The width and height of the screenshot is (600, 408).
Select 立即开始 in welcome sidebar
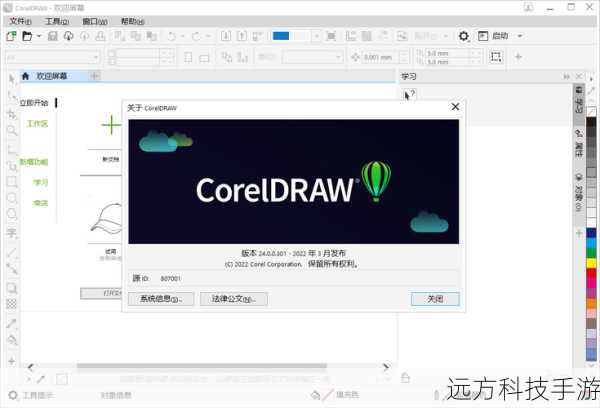[x=34, y=103]
